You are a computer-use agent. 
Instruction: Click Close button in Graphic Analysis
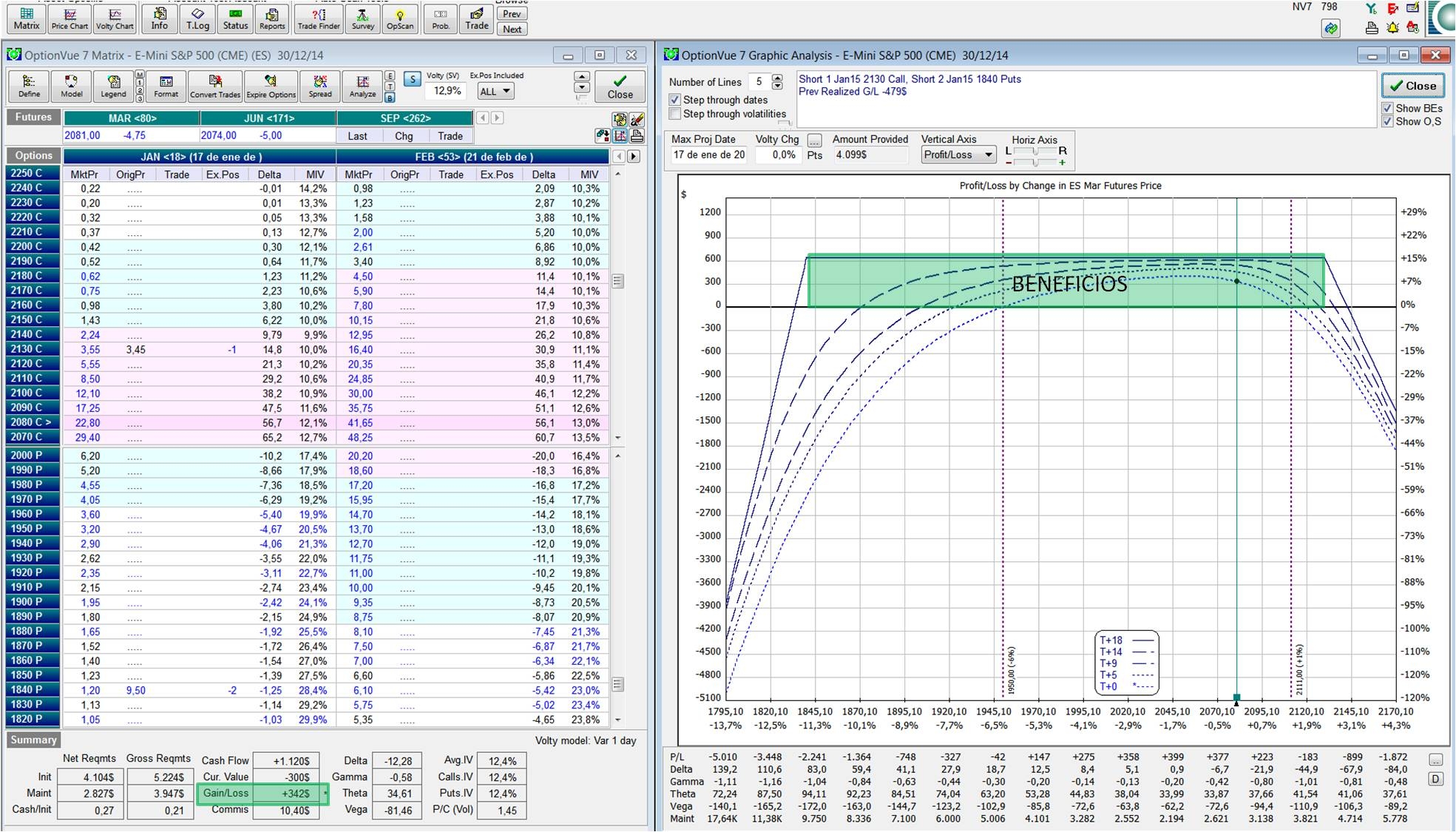coord(1412,86)
